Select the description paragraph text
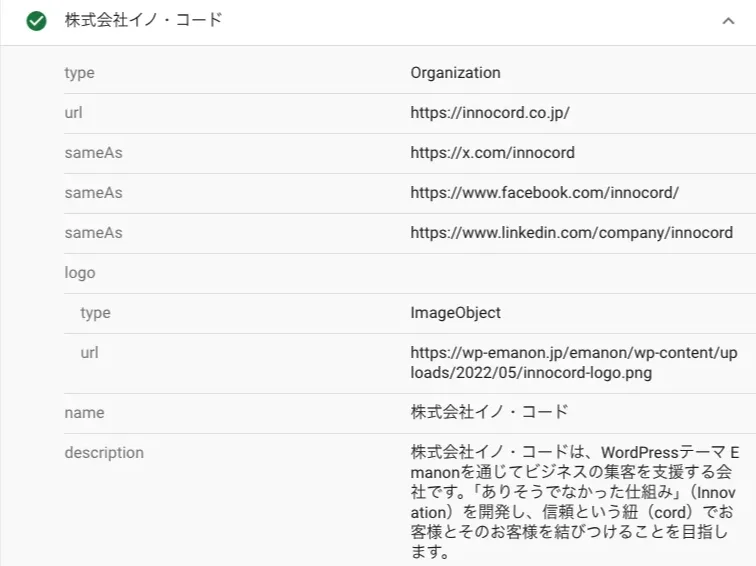 (x=574, y=502)
